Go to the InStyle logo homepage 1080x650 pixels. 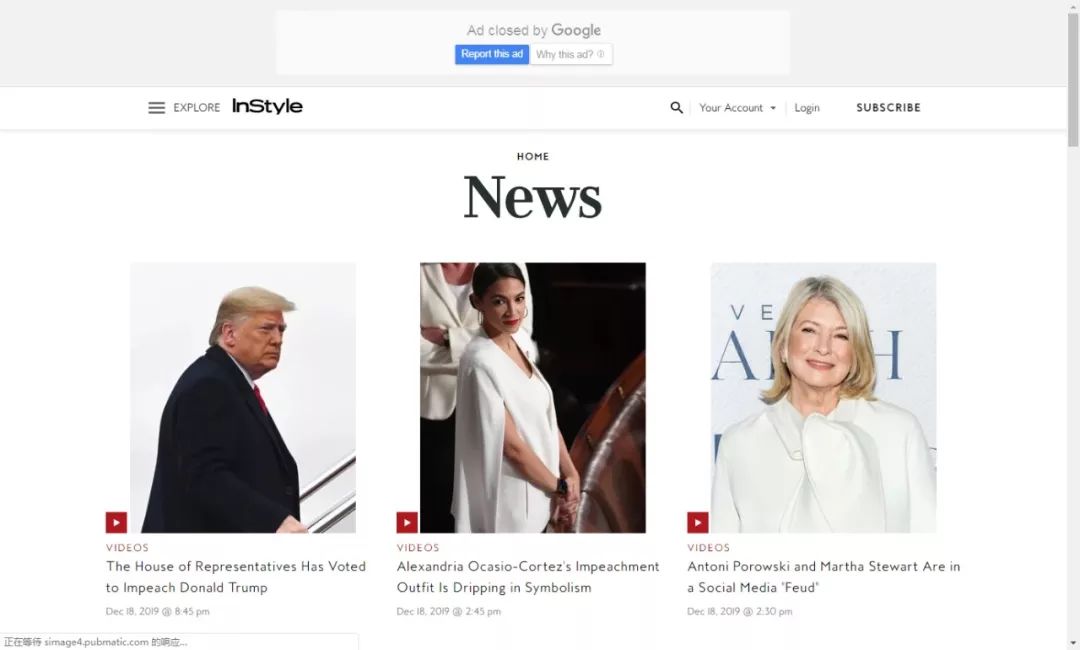267,106
